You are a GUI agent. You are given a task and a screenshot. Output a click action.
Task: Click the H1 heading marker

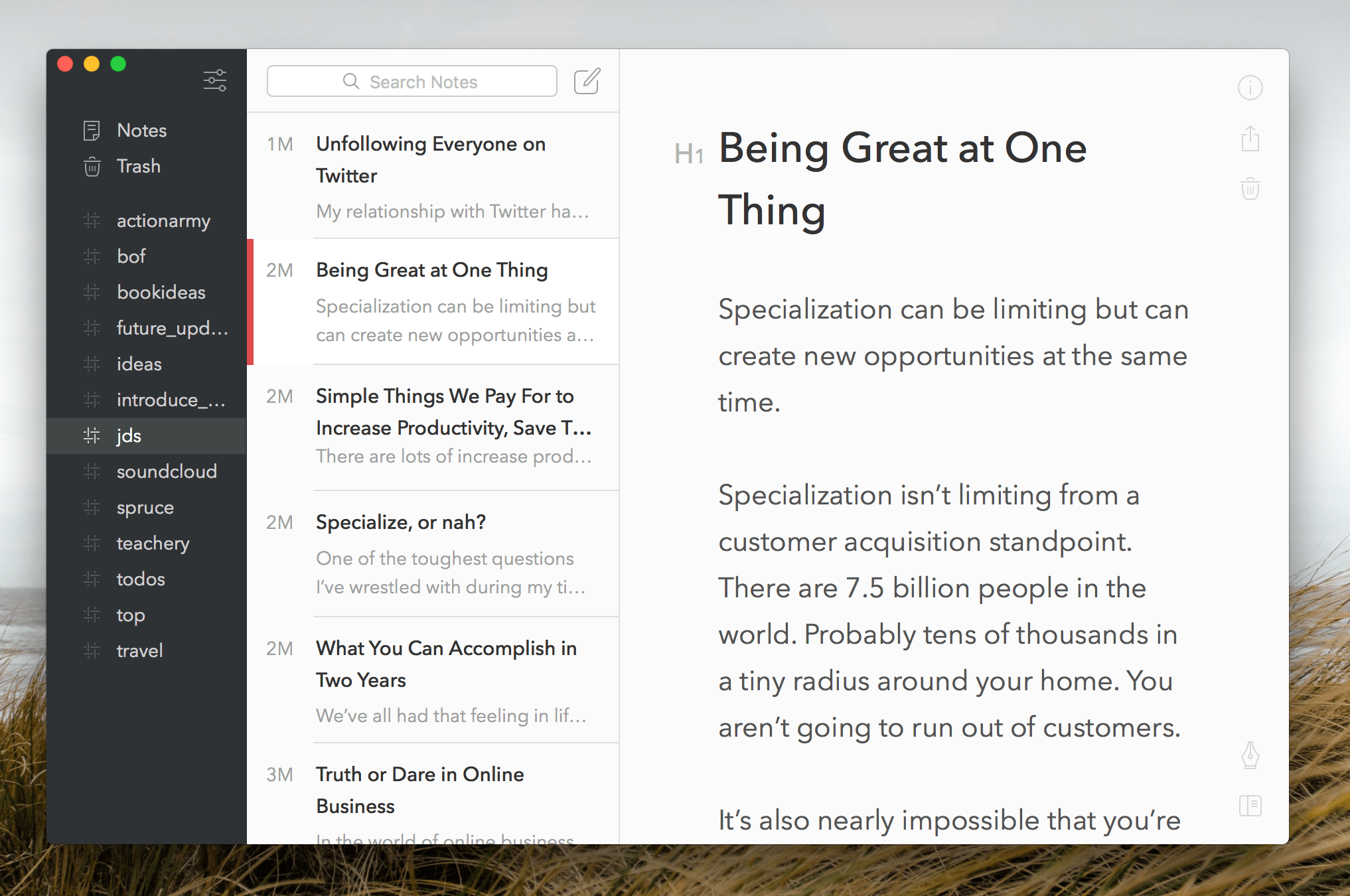pos(688,154)
